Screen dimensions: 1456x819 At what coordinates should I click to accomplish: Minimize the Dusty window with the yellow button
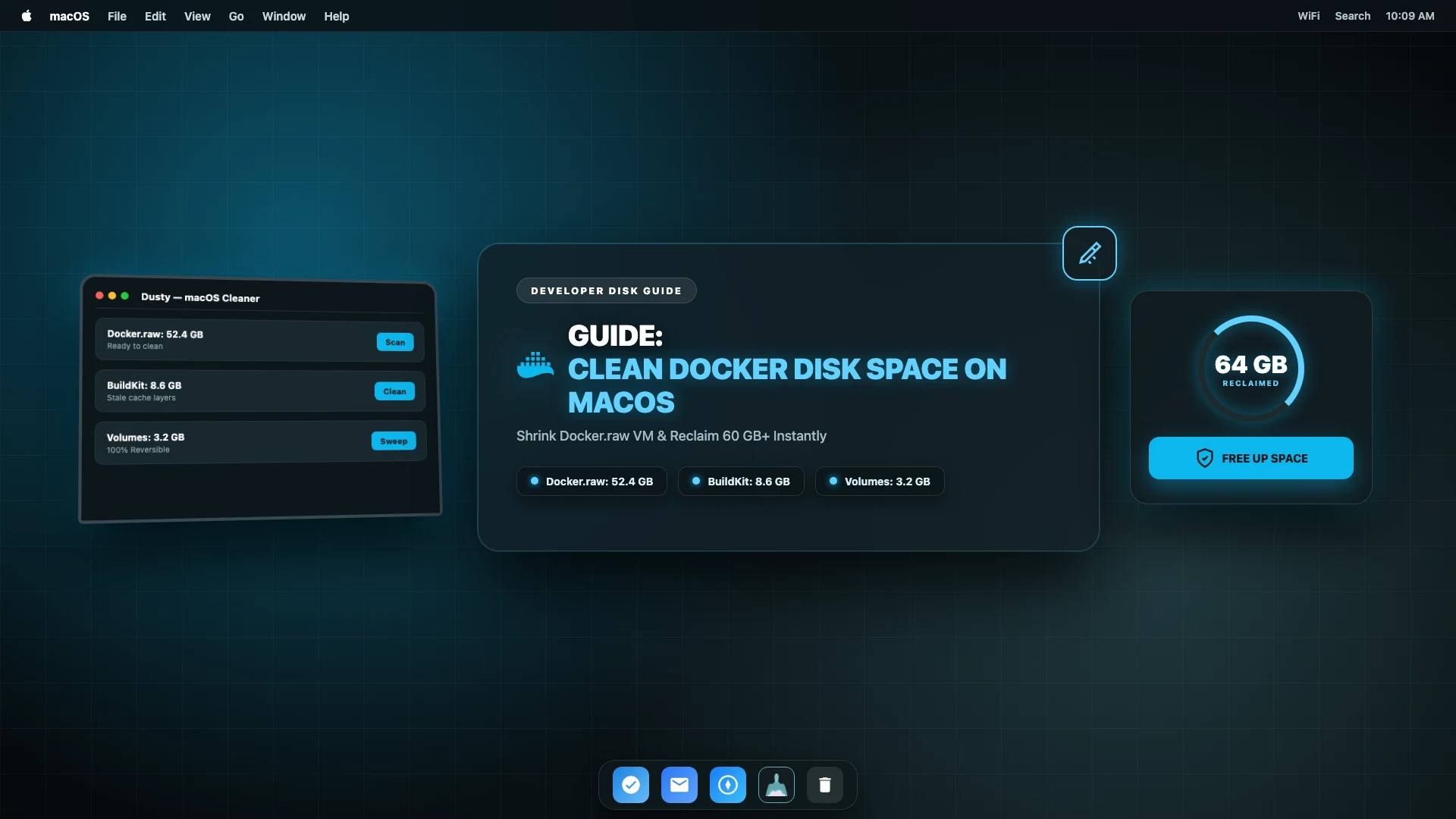(112, 296)
